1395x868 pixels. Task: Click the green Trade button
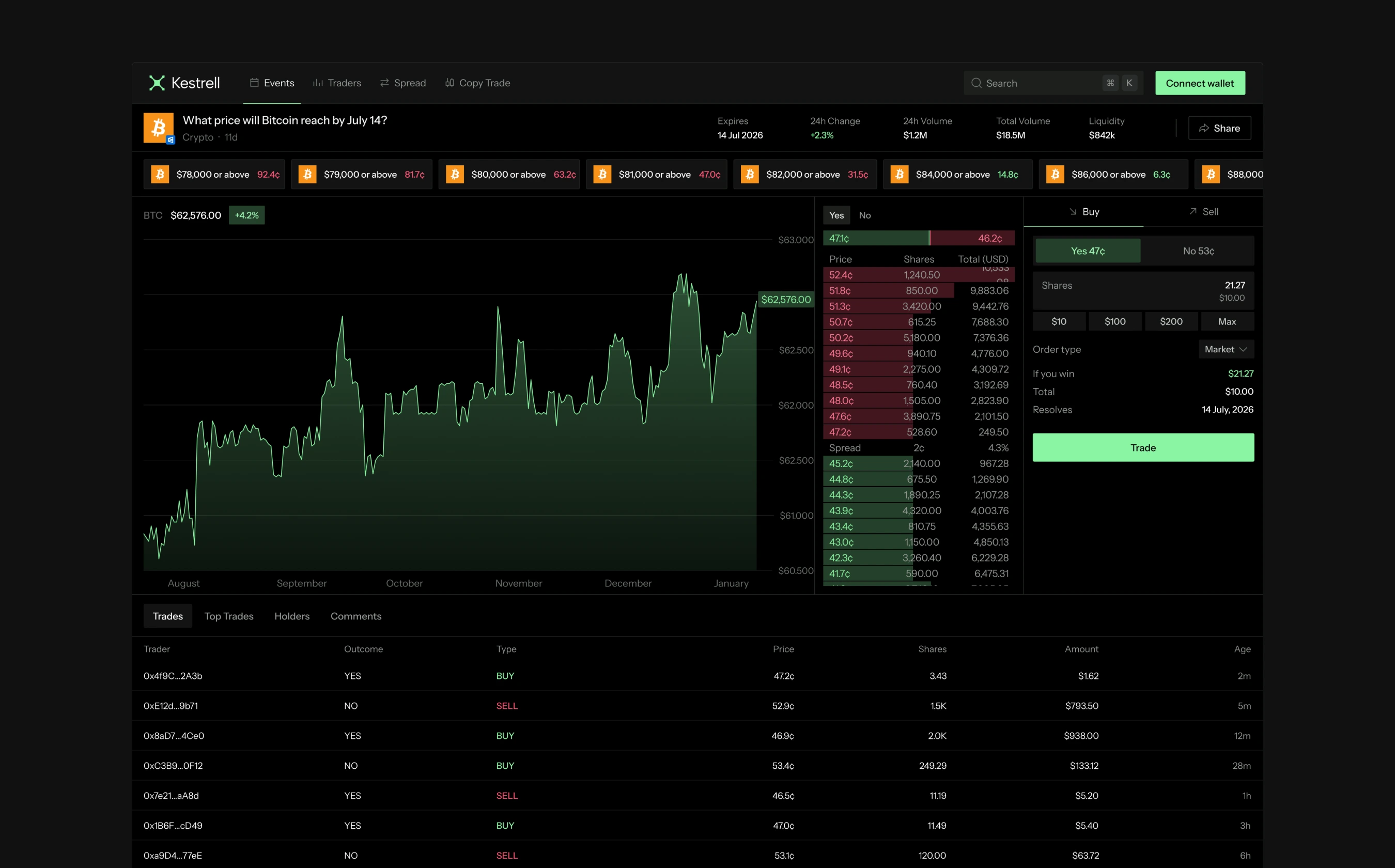coord(1143,447)
